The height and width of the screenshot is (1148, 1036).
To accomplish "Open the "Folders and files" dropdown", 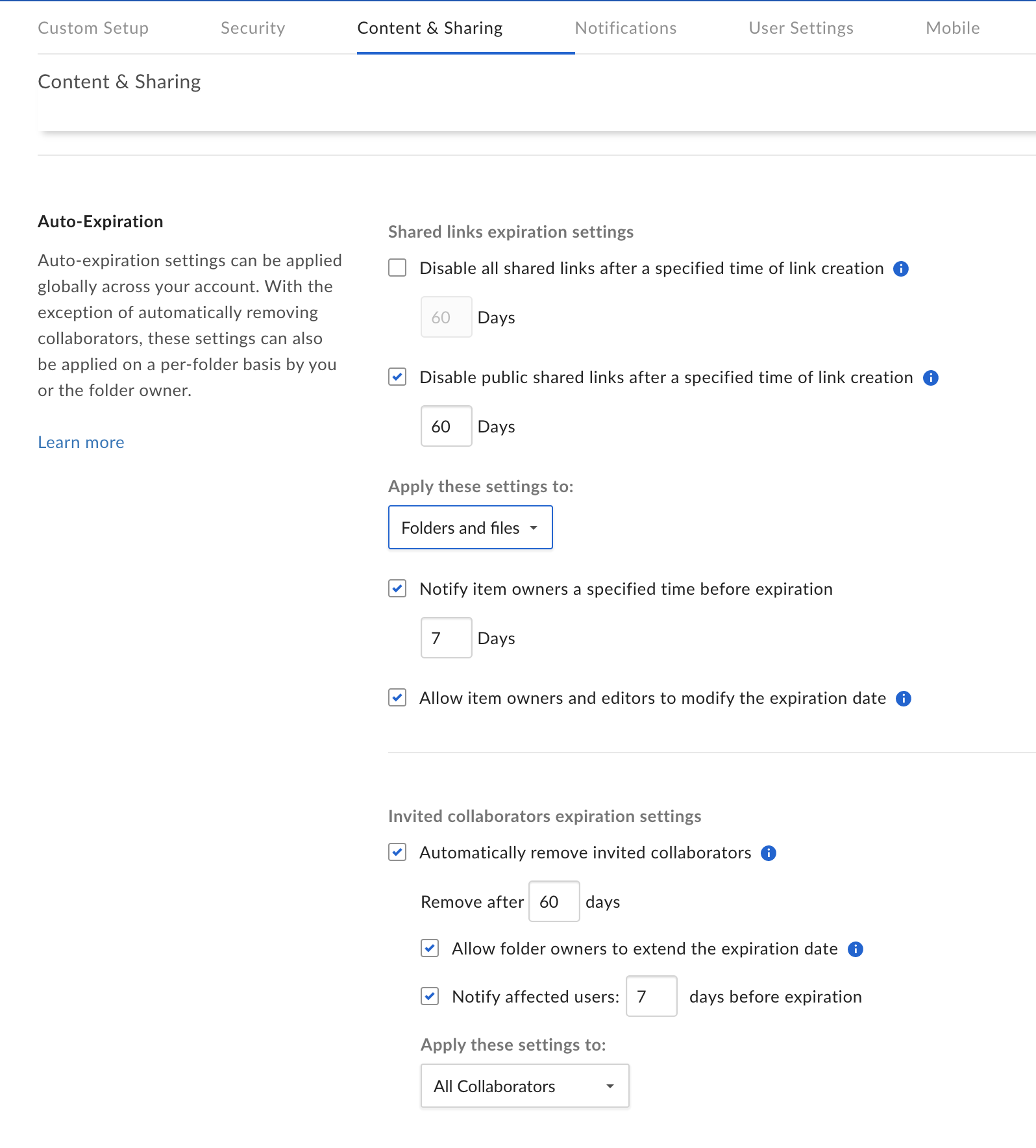I will coord(469,527).
